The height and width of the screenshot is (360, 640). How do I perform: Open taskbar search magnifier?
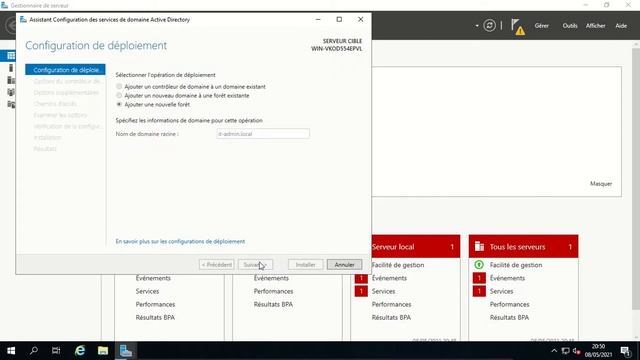pos(34,351)
